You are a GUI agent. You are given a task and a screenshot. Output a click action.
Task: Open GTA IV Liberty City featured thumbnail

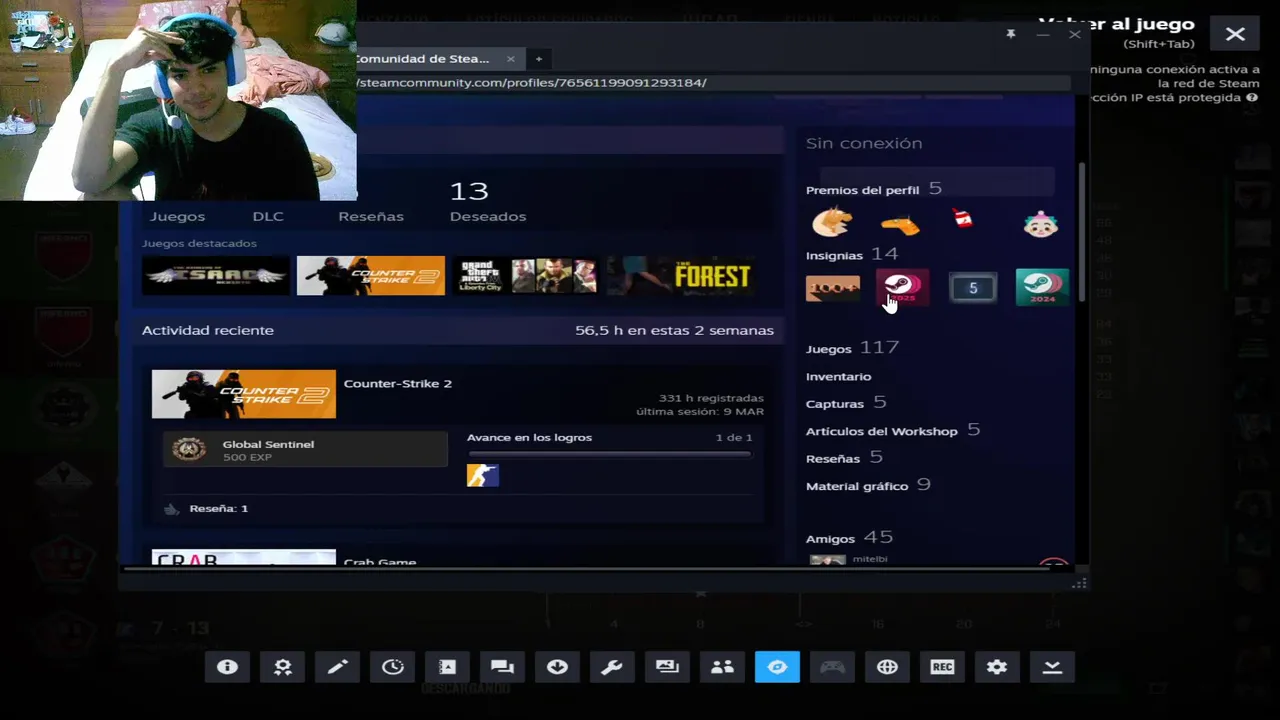click(526, 276)
